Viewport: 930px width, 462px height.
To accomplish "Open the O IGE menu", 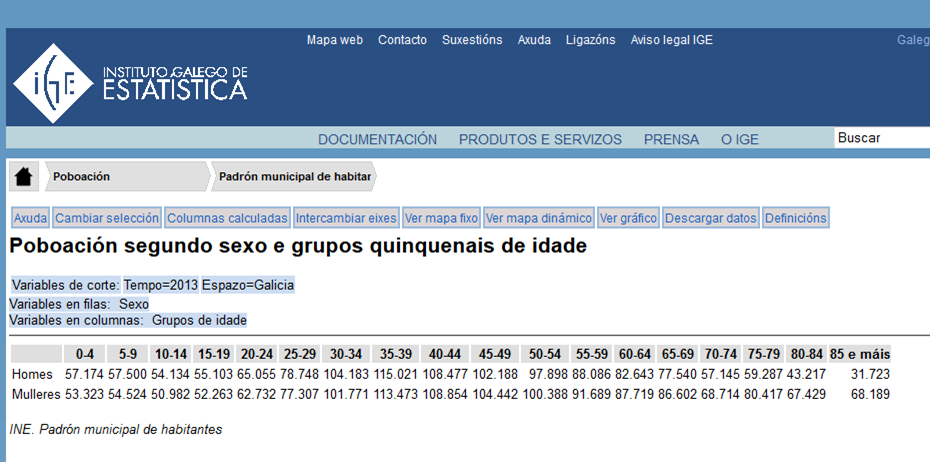I will coord(740,139).
